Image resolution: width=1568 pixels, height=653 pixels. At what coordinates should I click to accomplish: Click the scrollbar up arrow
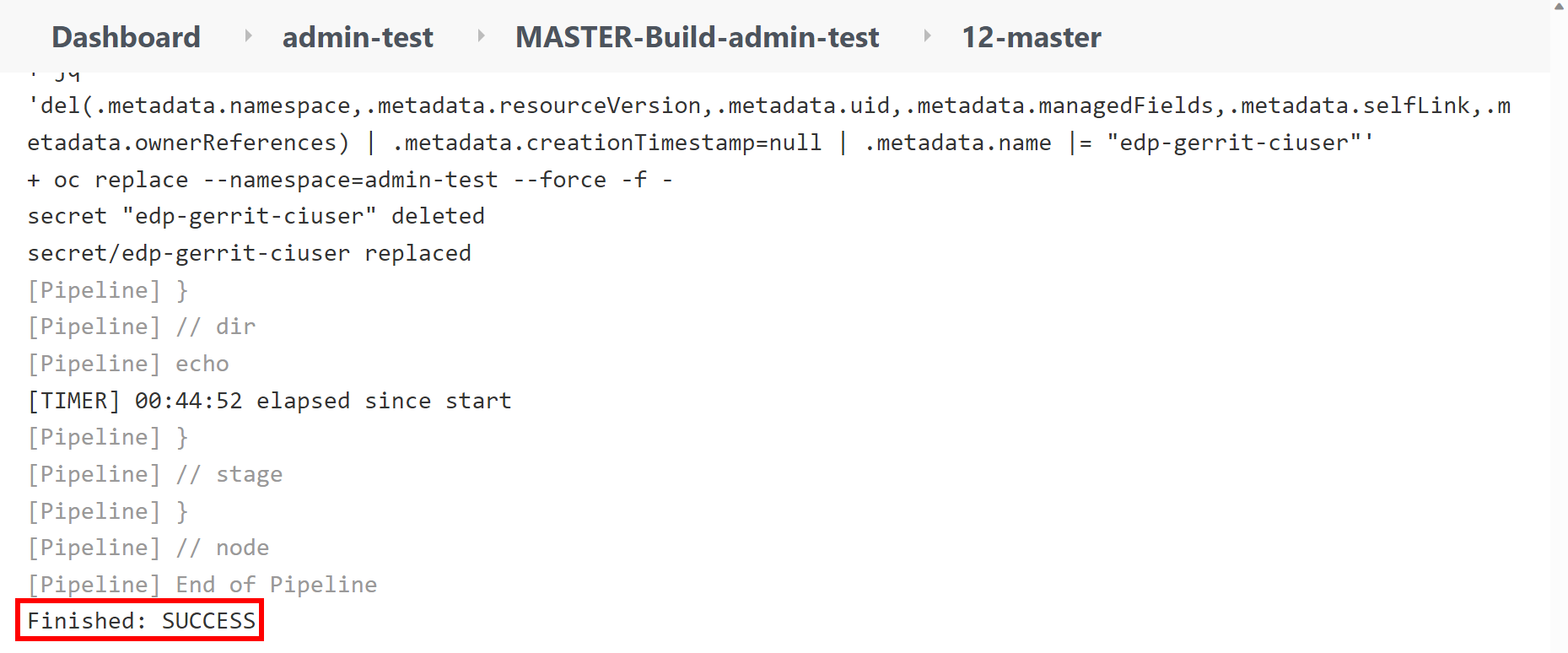tap(1559, 6)
